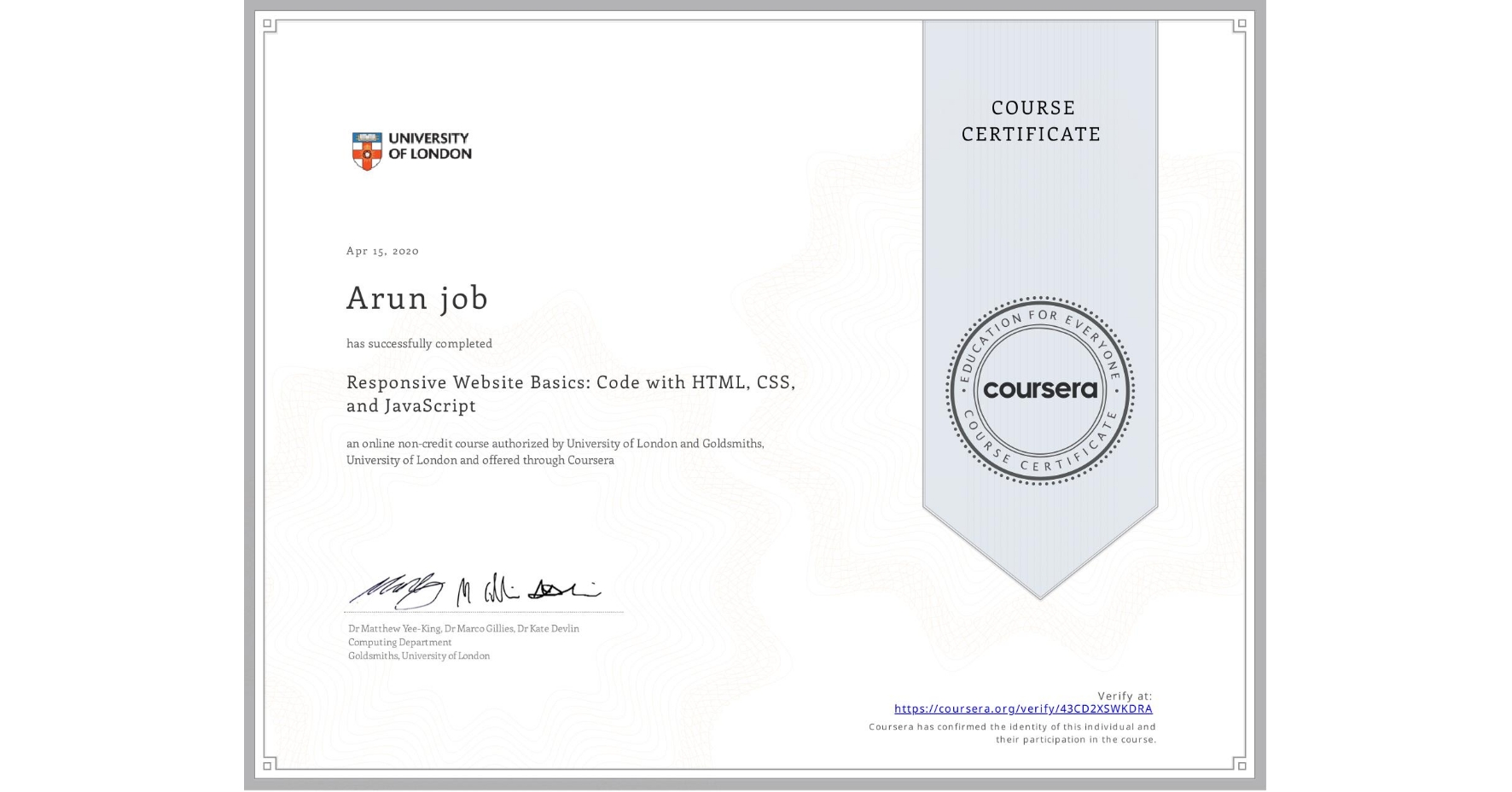Select the recipient name Arun job
The image size is (1512, 792).
pyautogui.click(x=416, y=299)
